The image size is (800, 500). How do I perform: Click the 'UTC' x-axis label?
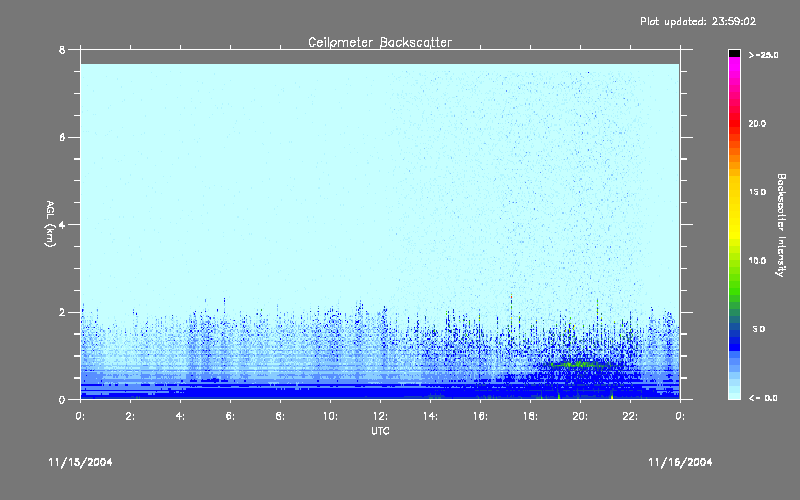pyautogui.click(x=380, y=431)
